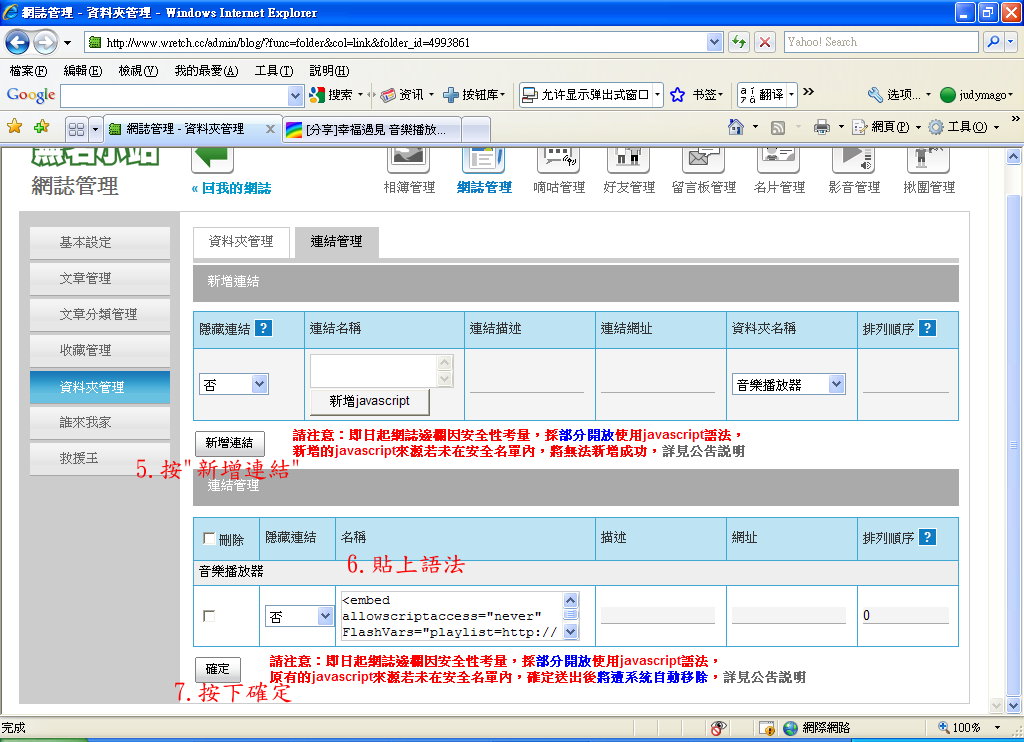Viewport: 1024px width, 742px height.
Task: Select 文章管理 in the left sidebar
Action: tap(100, 278)
